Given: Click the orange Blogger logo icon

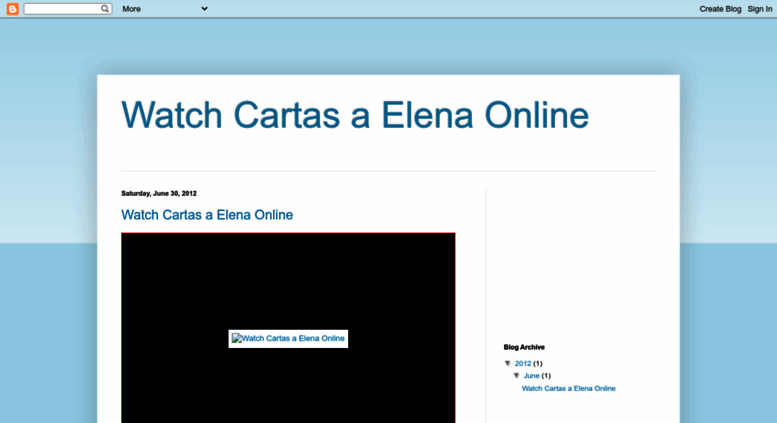Looking at the screenshot, I should (x=12, y=9).
